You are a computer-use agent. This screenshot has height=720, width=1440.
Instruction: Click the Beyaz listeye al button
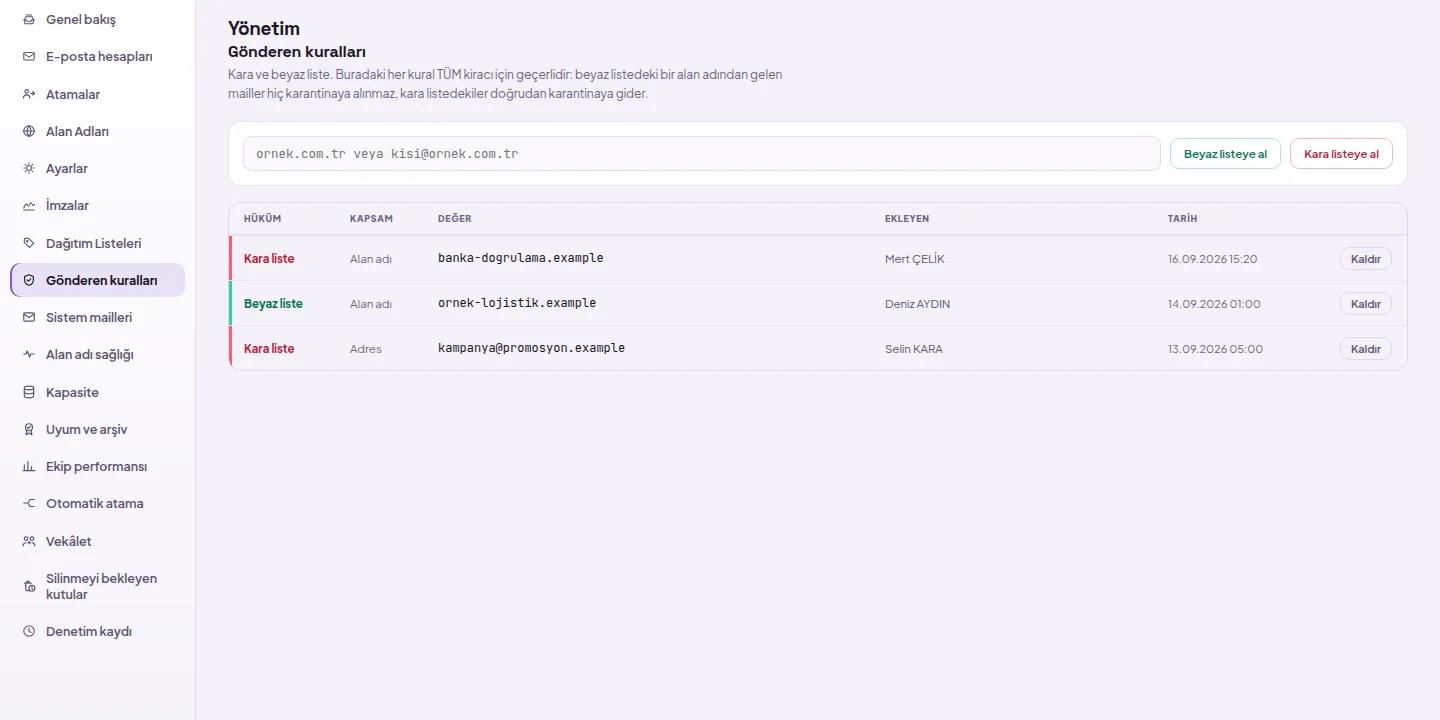pyautogui.click(x=1225, y=154)
